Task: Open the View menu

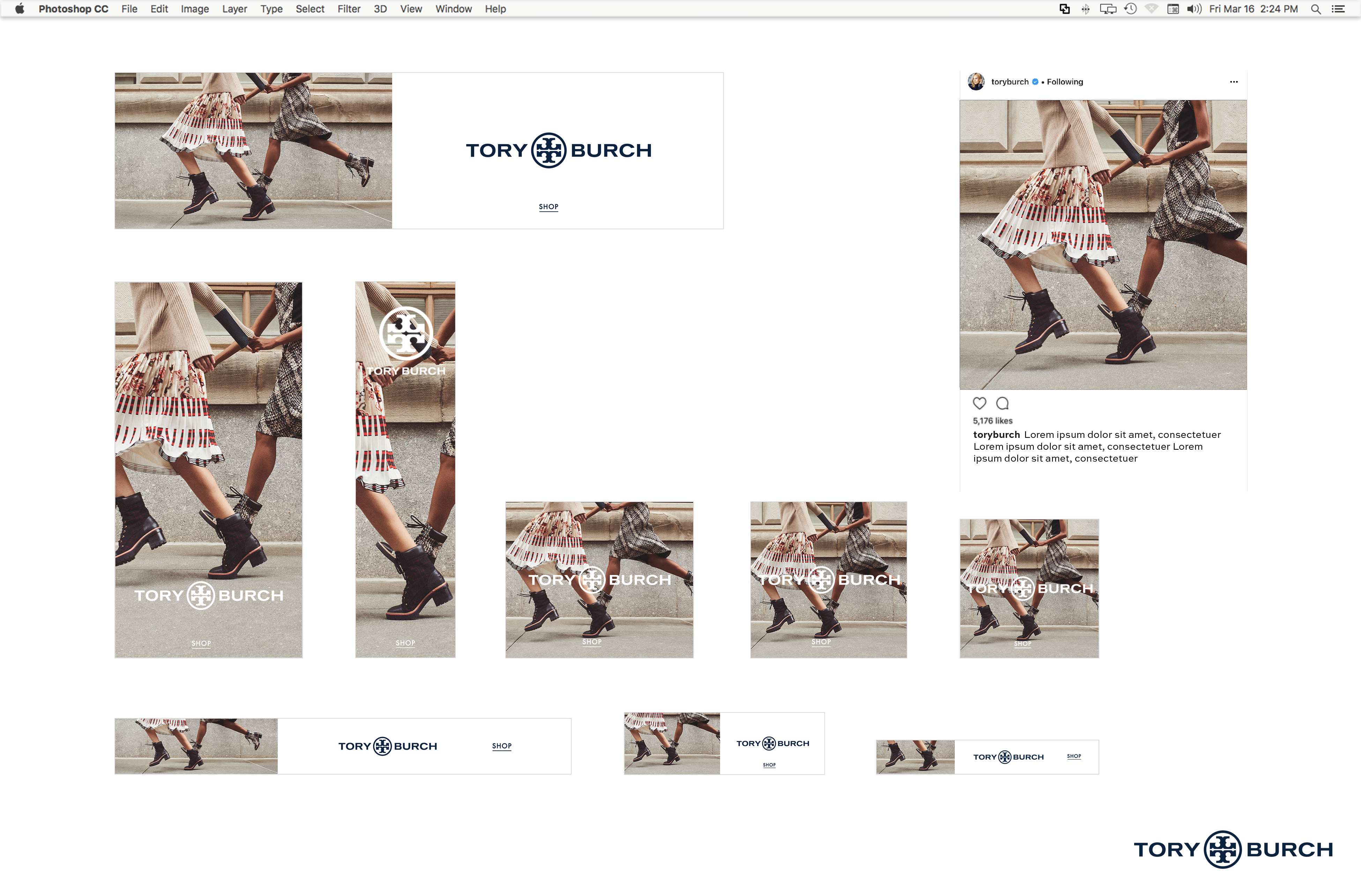Action: (x=411, y=9)
